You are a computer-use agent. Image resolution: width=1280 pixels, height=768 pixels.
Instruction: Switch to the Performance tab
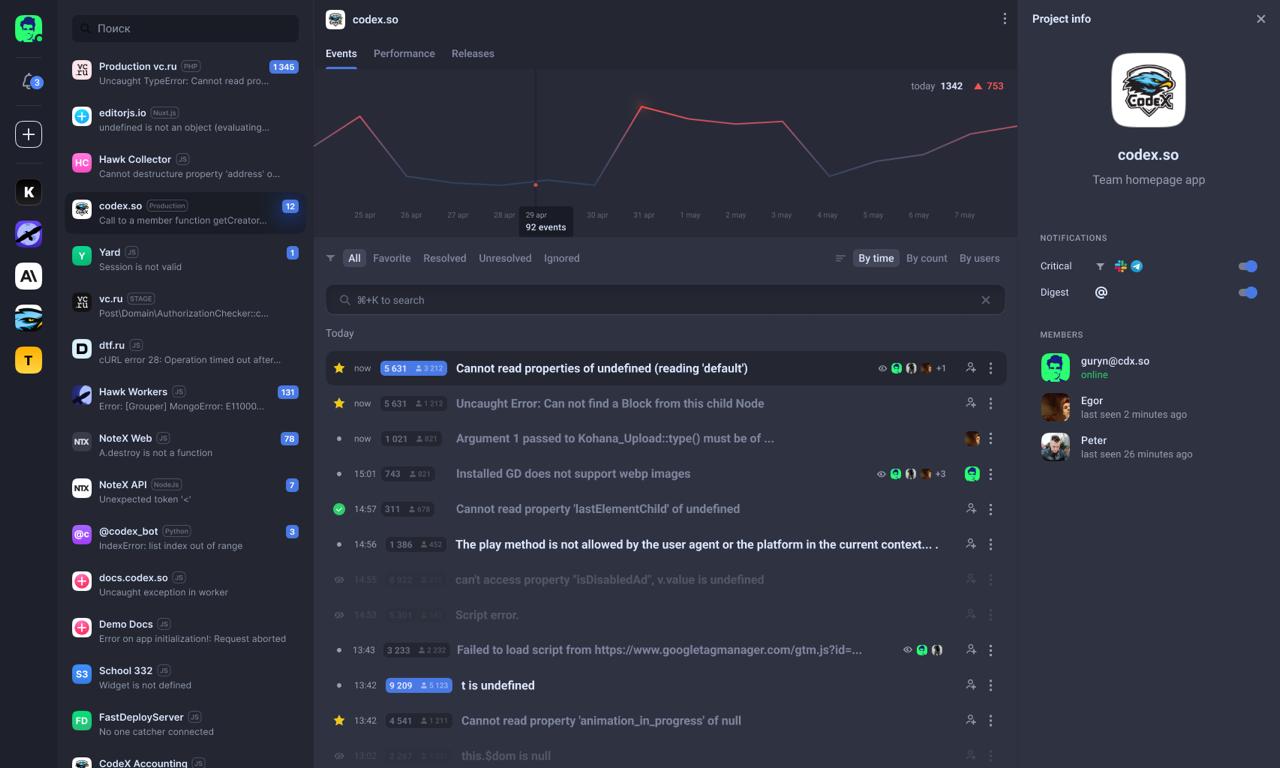404,54
